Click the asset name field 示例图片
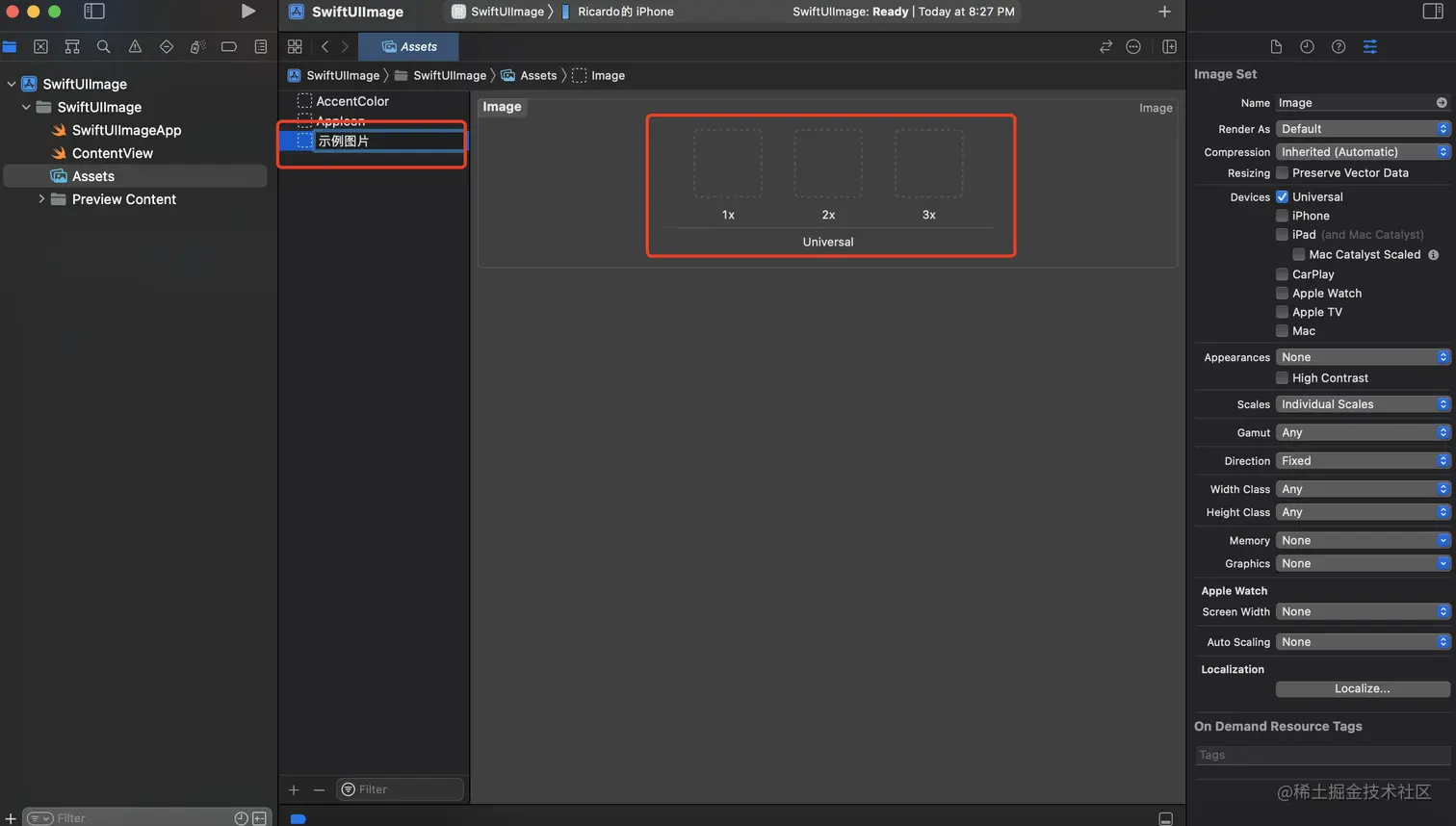This screenshot has width=1456, height=826. 390,141
